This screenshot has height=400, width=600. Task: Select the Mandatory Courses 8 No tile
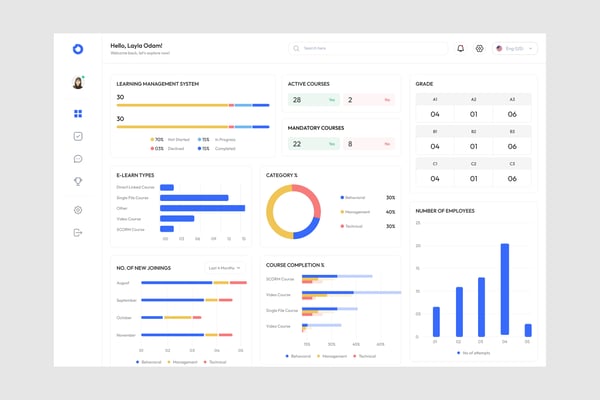click(x=369, y=144)
